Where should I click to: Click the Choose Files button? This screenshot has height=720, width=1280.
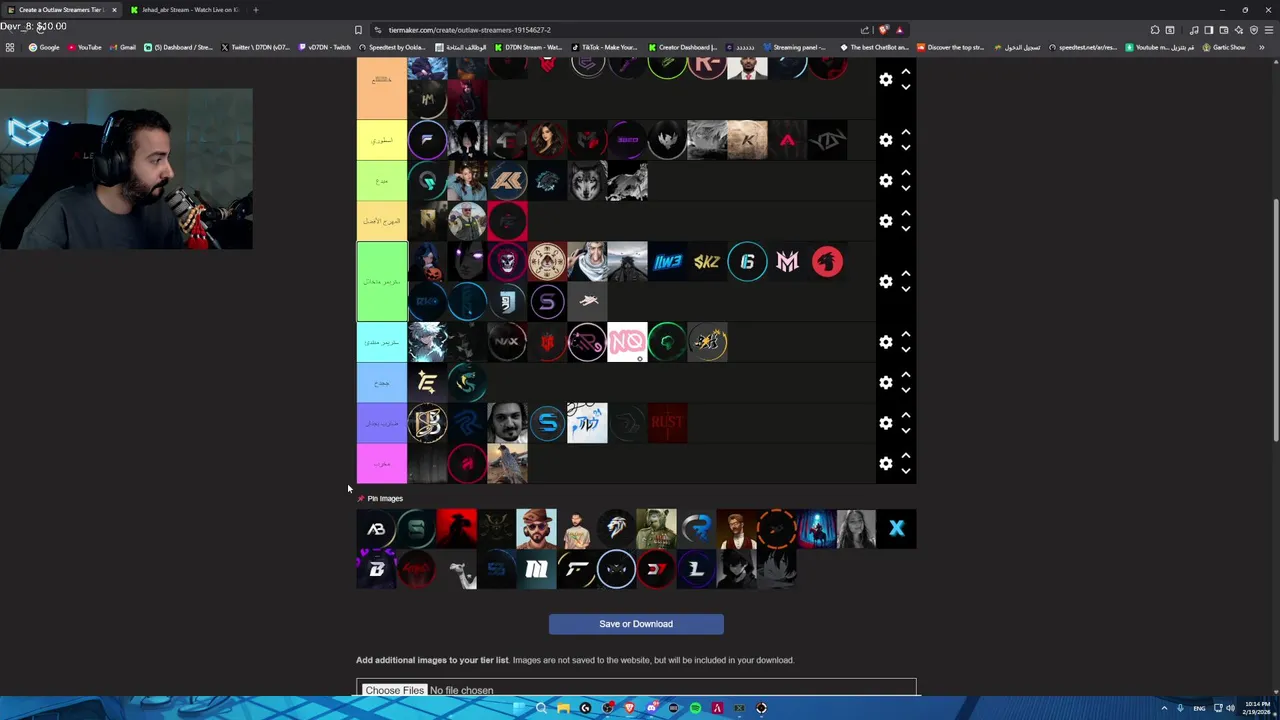(x=394, y=690)
